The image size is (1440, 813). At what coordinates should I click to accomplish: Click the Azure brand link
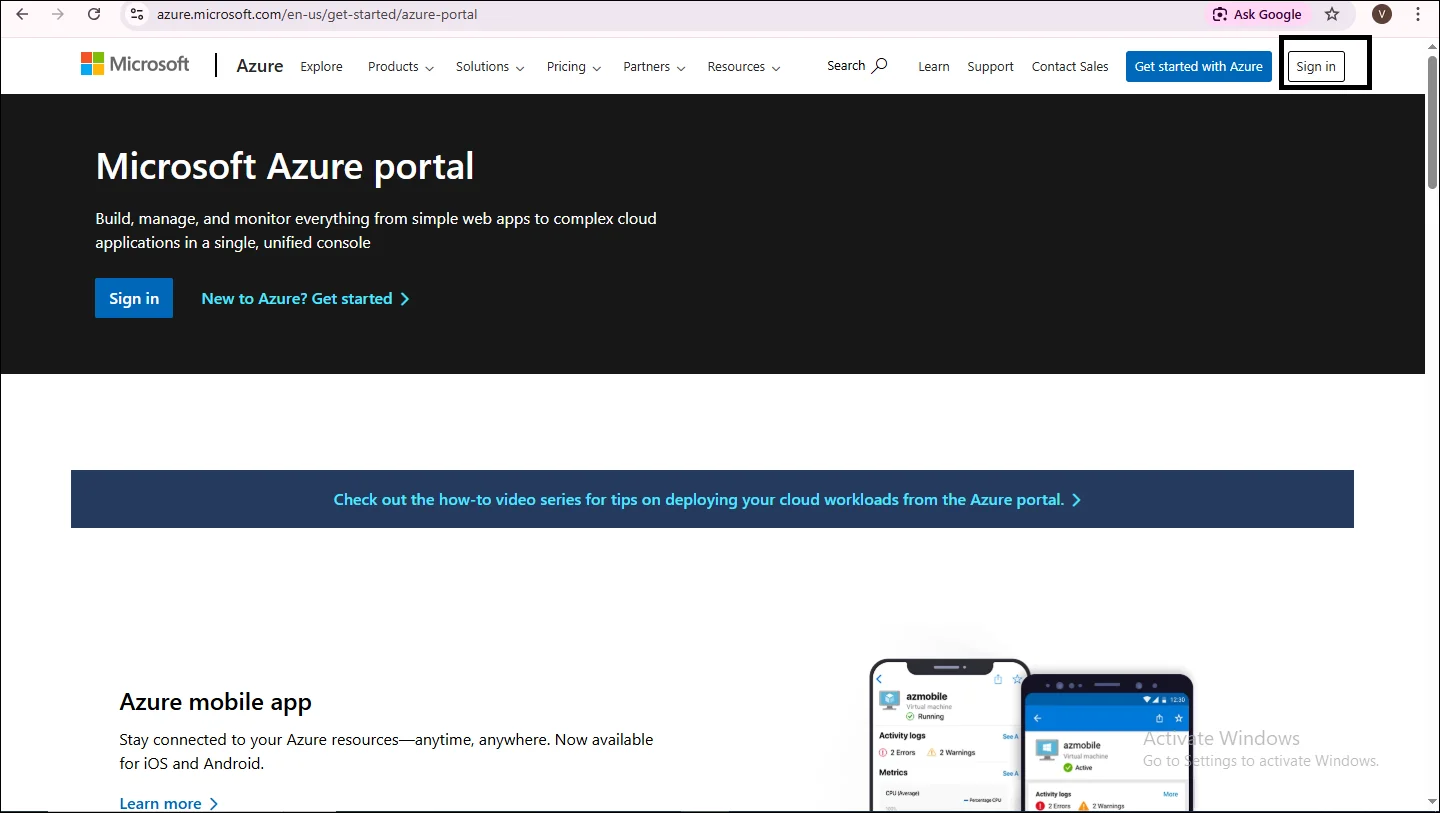(x=260, y=66)
